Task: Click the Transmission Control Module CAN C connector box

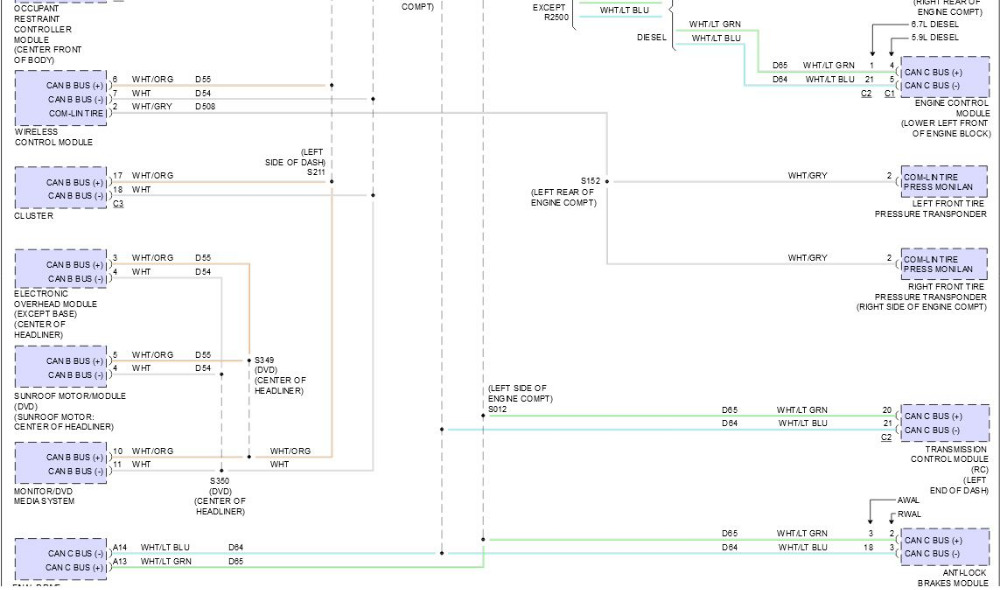Action: [x=945, y=423]
